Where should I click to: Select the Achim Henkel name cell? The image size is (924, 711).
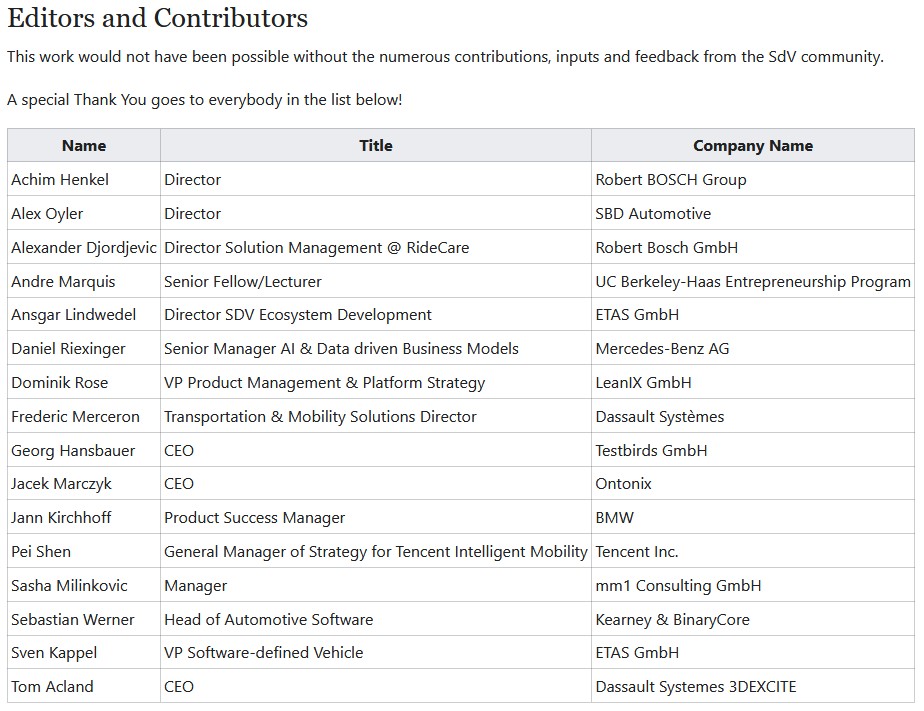tap(60, 180)
